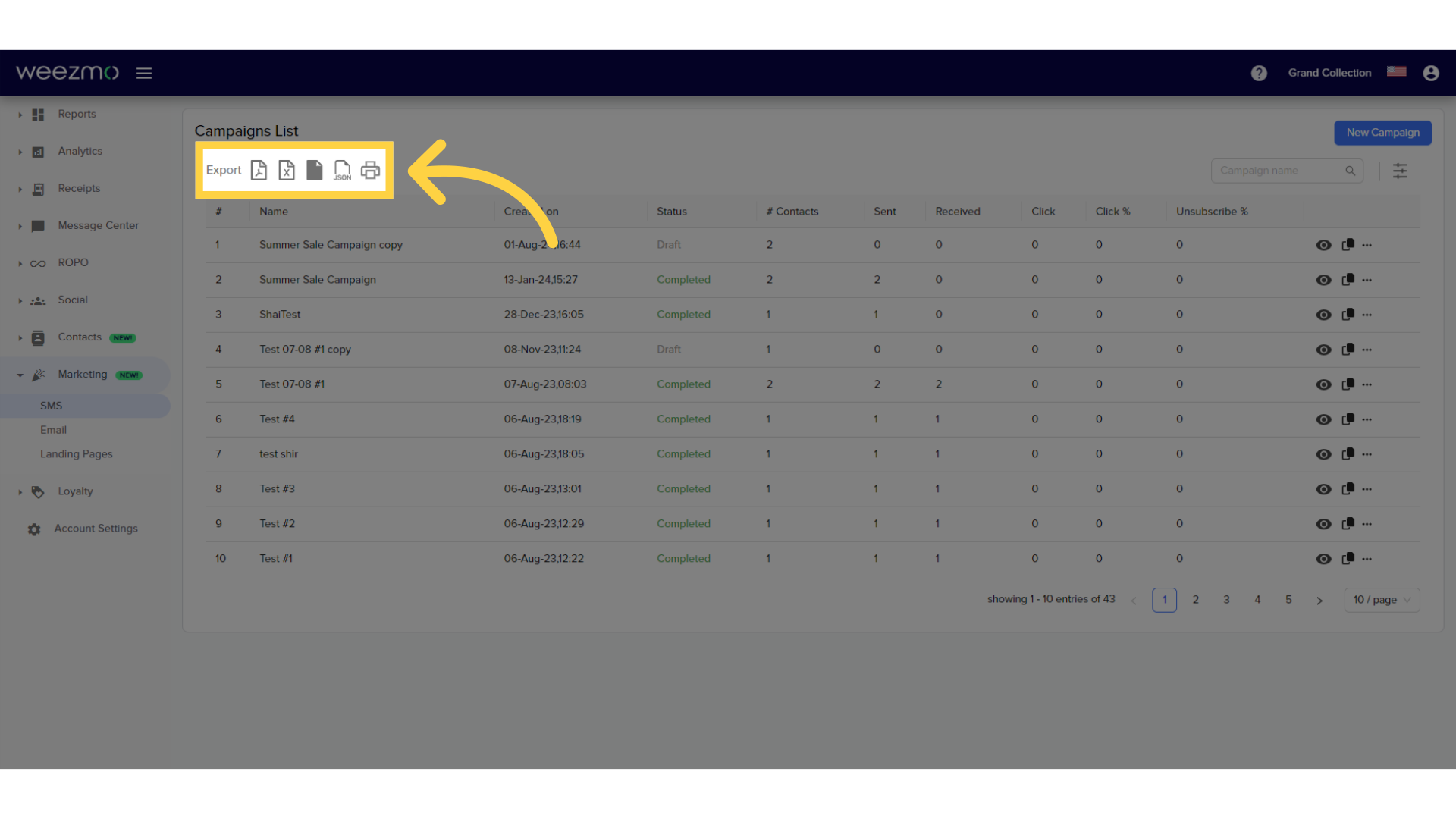Image resolution: width=1456 pixels, height=819 pixels.
Task: Focus the Campaign name search field
Action: (1287, 171)
